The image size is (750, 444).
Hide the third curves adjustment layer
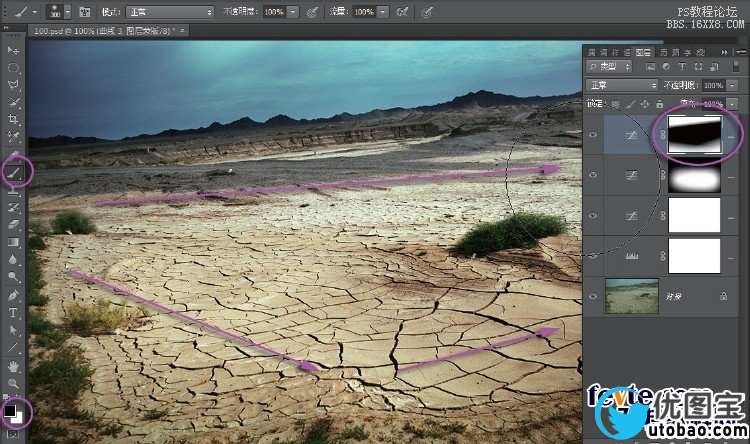(593, 216)
